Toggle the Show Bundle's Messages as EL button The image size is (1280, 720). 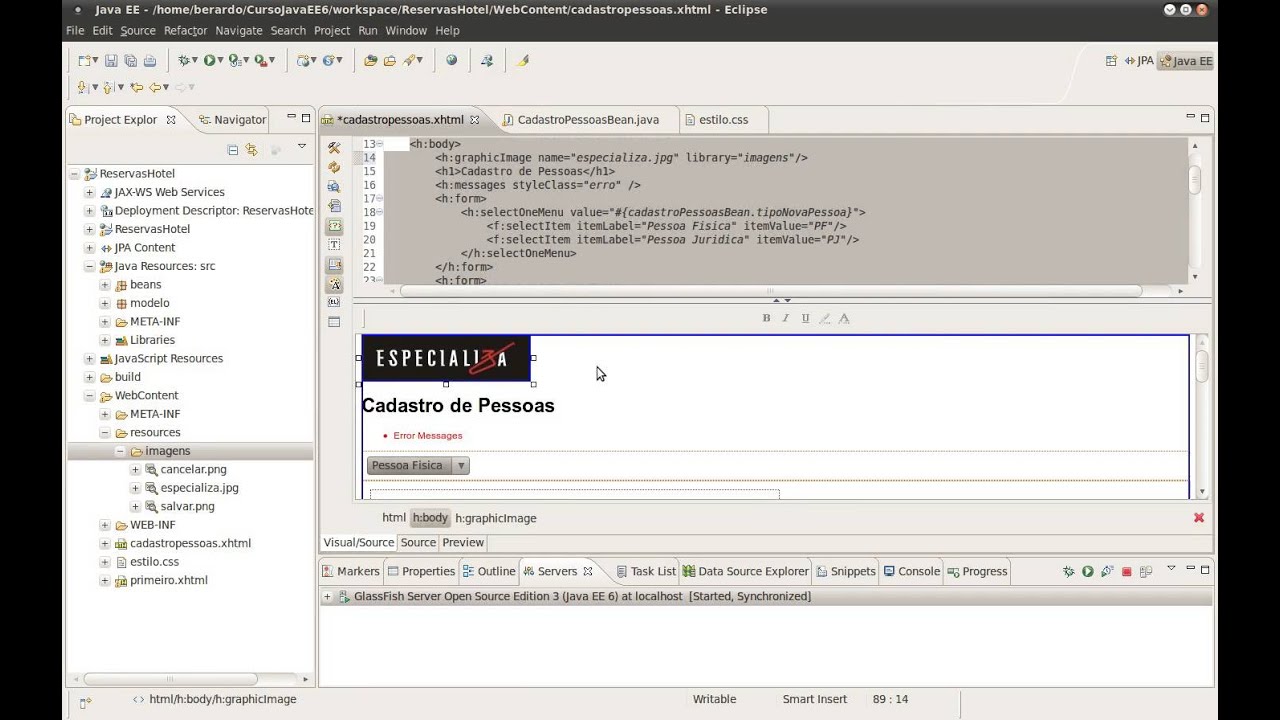[334, 302]
